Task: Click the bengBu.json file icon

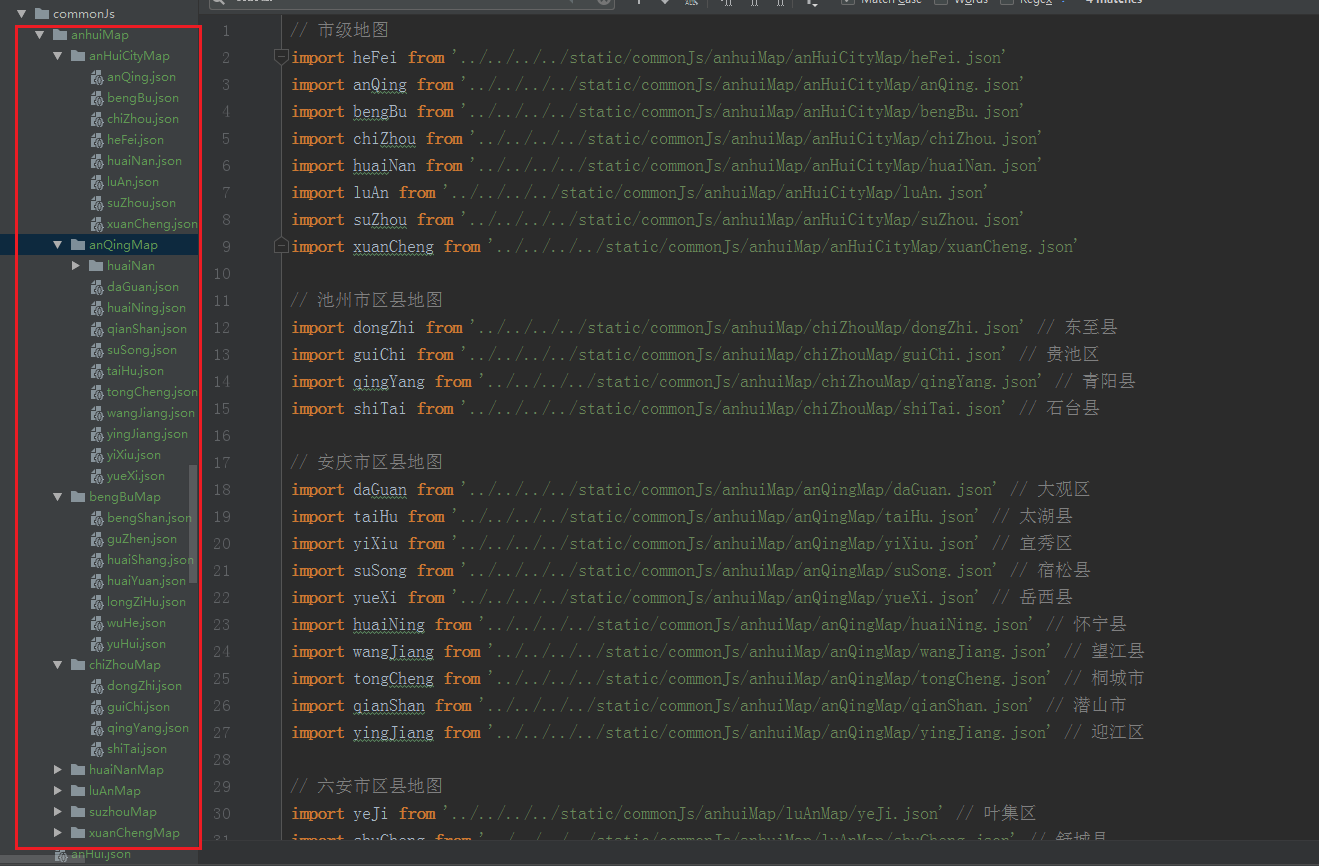Action: click(x=97, y=98)
